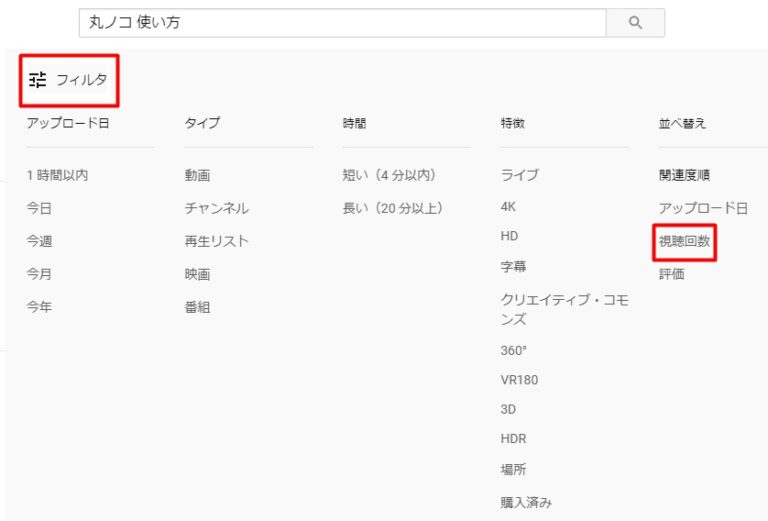Screen dimensions: 768x521
Task: Filter uploads by 1 時間以内
Action: click(57, 175)
